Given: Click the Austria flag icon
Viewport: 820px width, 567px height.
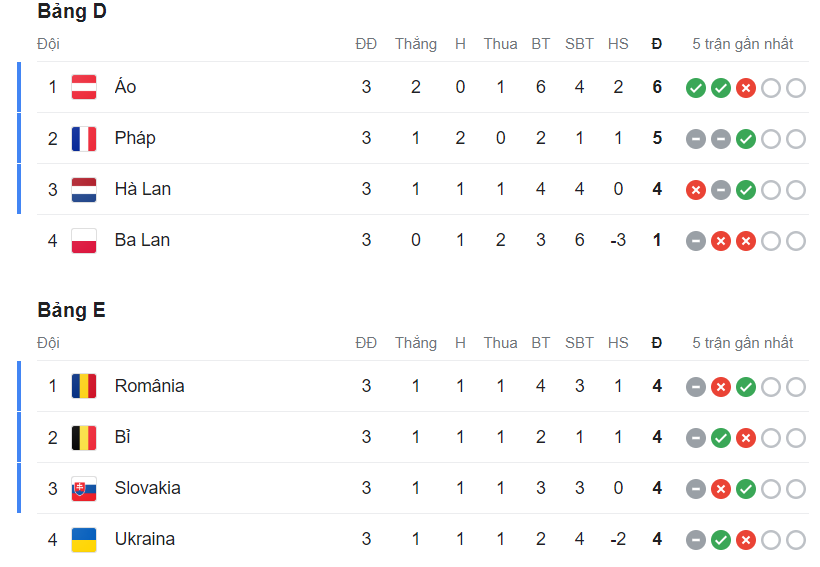Looking at the screenshot, I should (x=84, y=87).
